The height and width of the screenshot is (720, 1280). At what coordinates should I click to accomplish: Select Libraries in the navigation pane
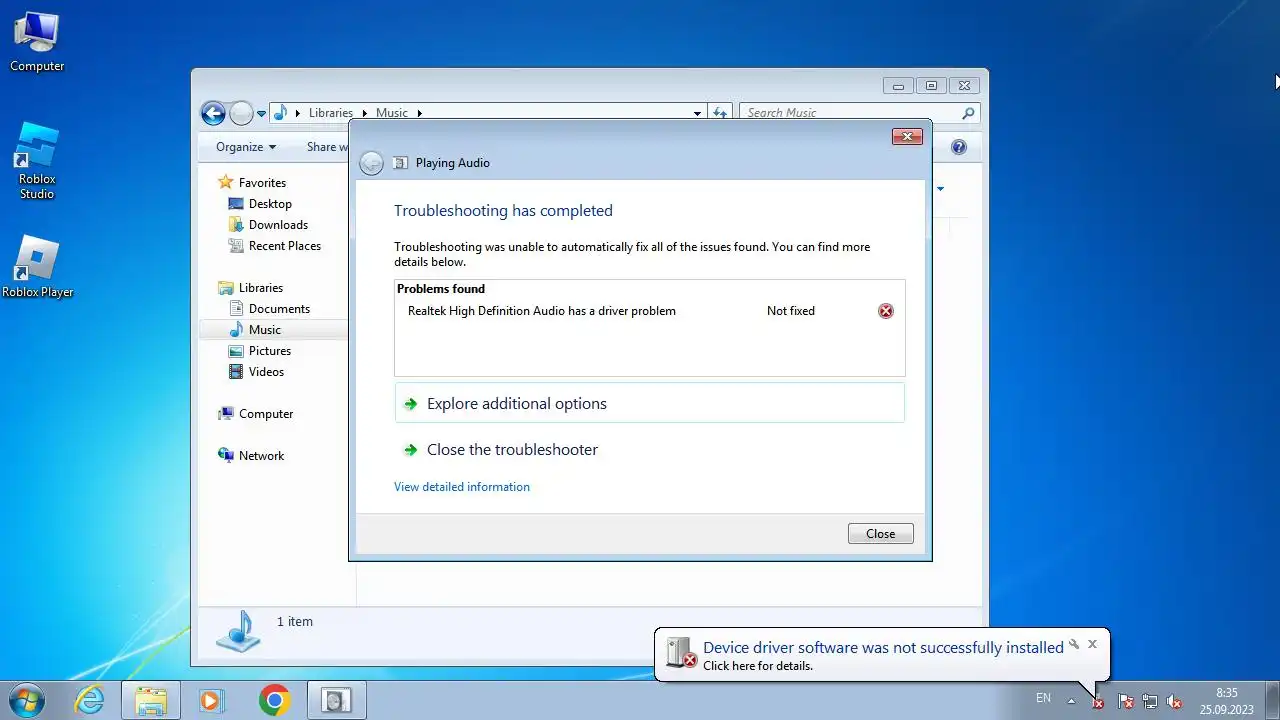click(261, 288)
